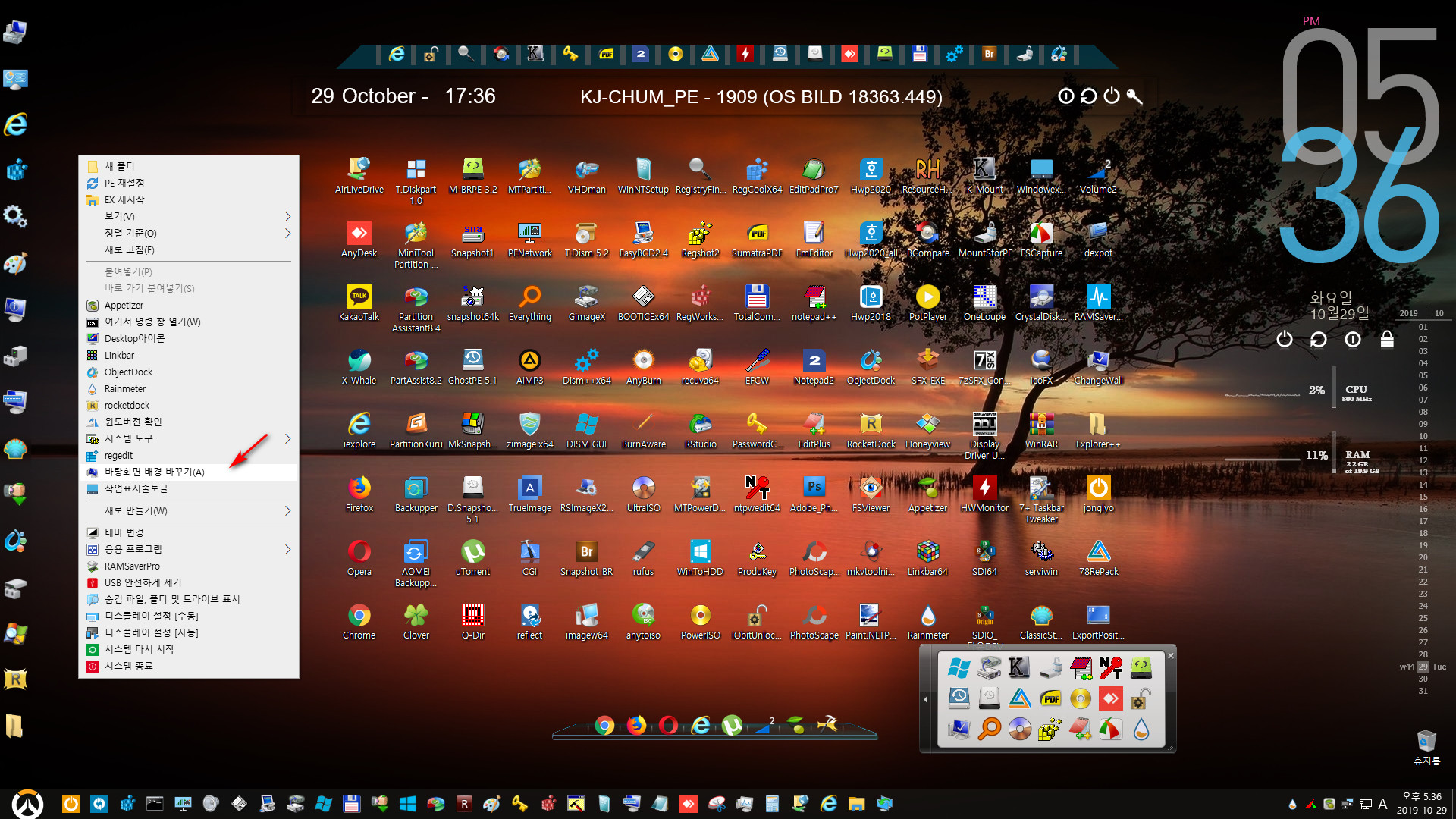The height and width of the screenshot is (819, 1456).
Task: Click the PDF icon in launcher panel
Action: coord(1050,698)
